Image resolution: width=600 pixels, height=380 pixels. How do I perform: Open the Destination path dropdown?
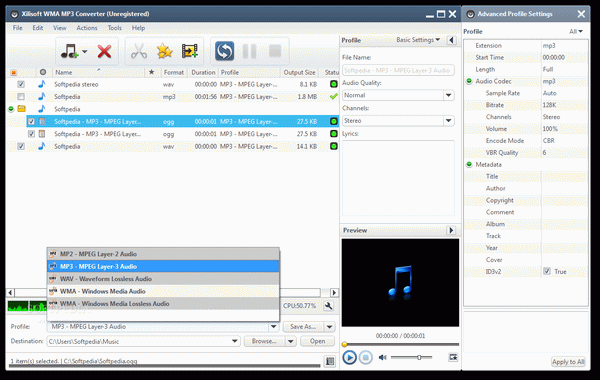(235, 341)
